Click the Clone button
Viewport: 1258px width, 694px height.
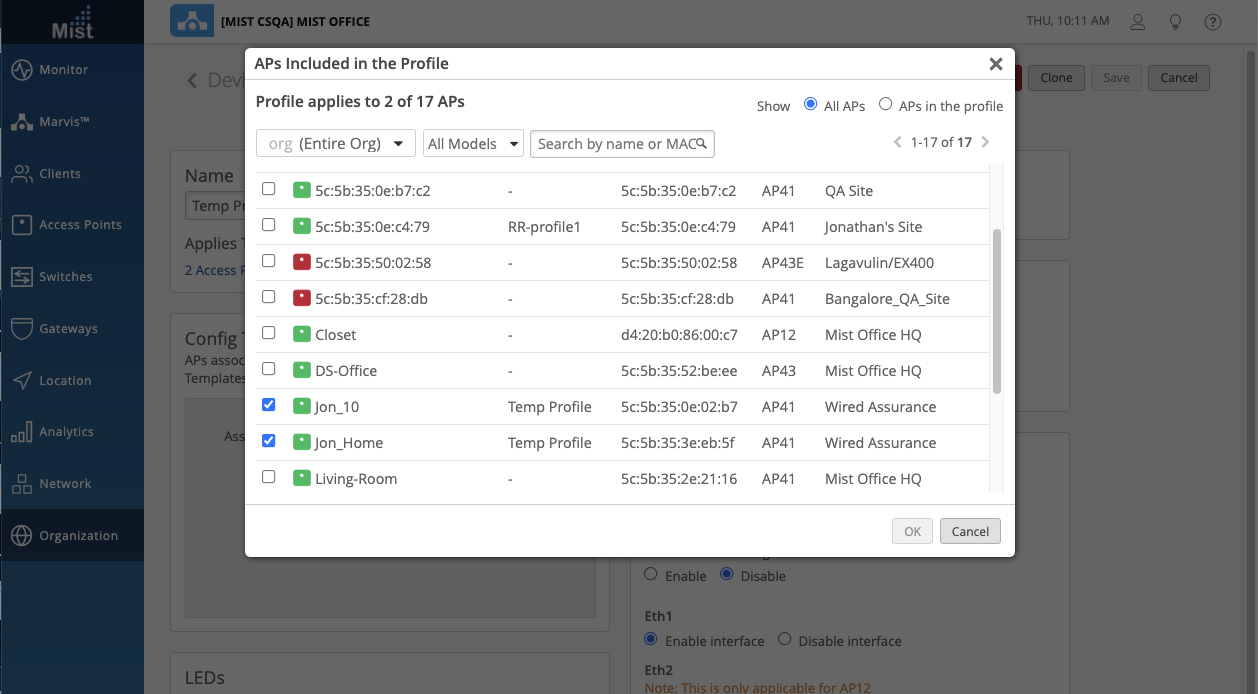coord(1056,78)
